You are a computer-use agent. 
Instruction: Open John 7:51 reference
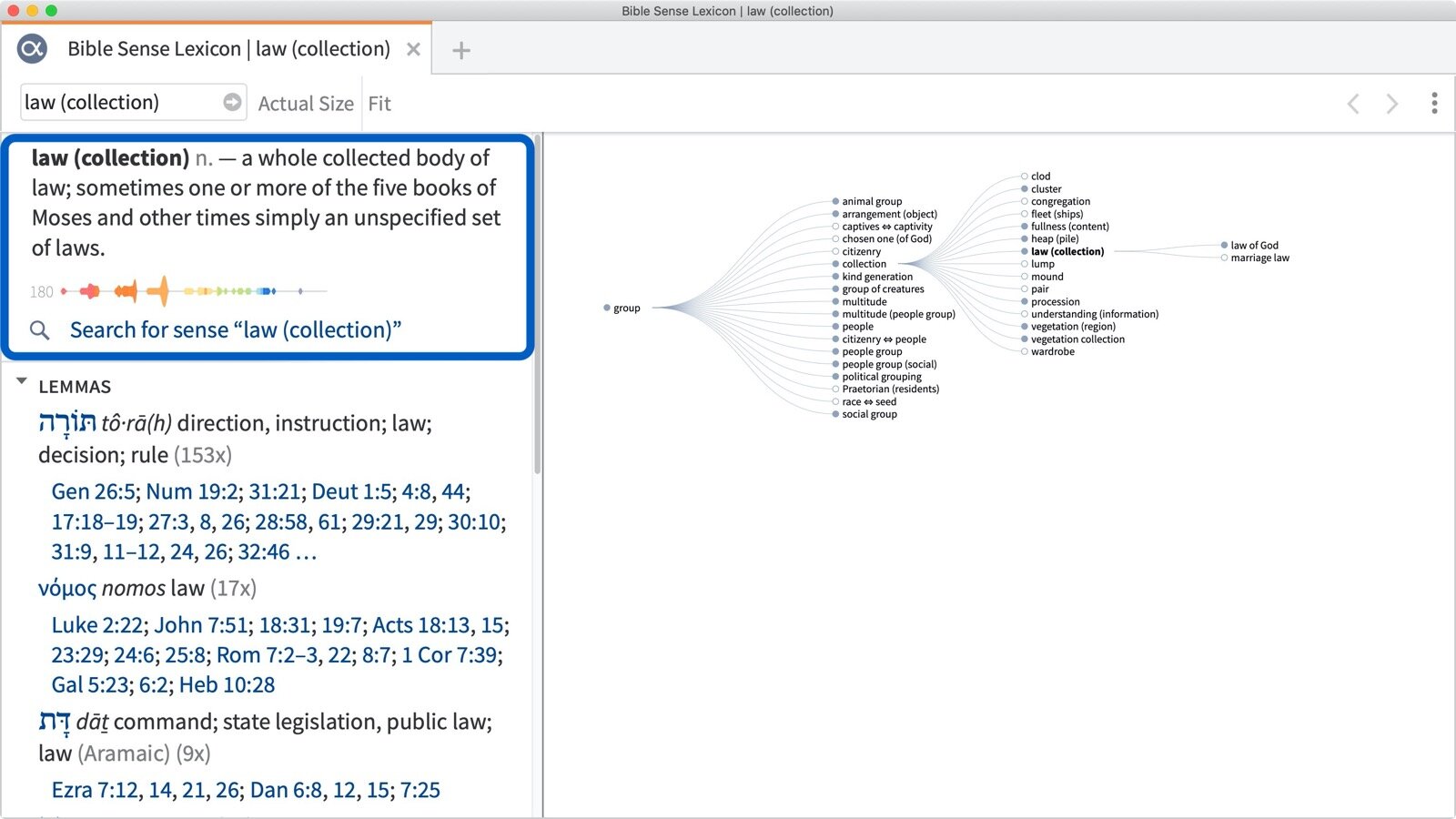[201, 625]
